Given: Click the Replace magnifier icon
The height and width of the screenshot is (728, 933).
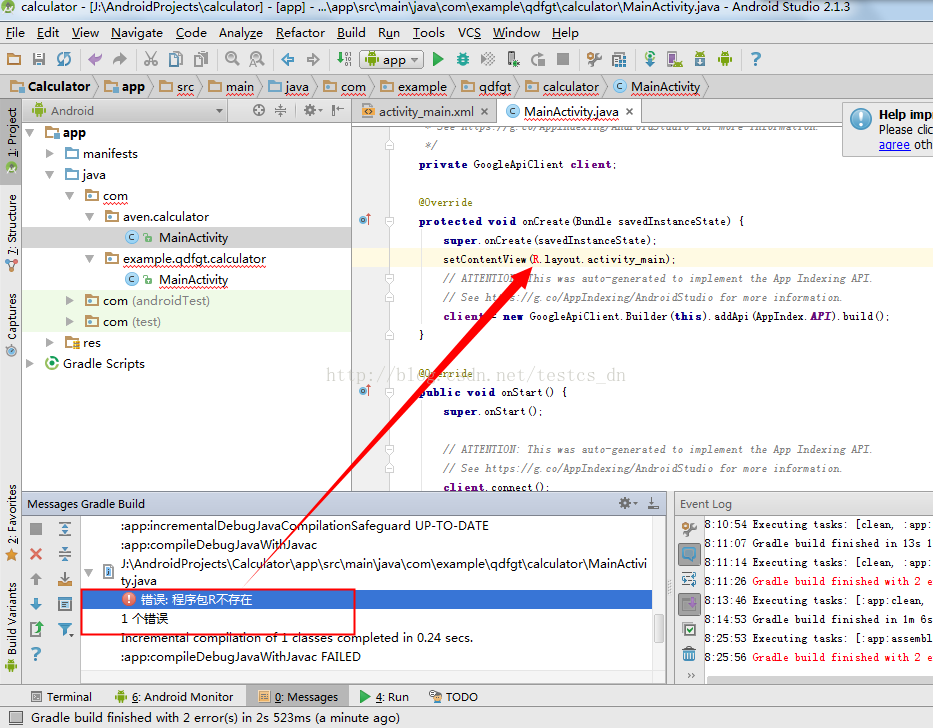Looking at the screenshot, I should [256, 59].
